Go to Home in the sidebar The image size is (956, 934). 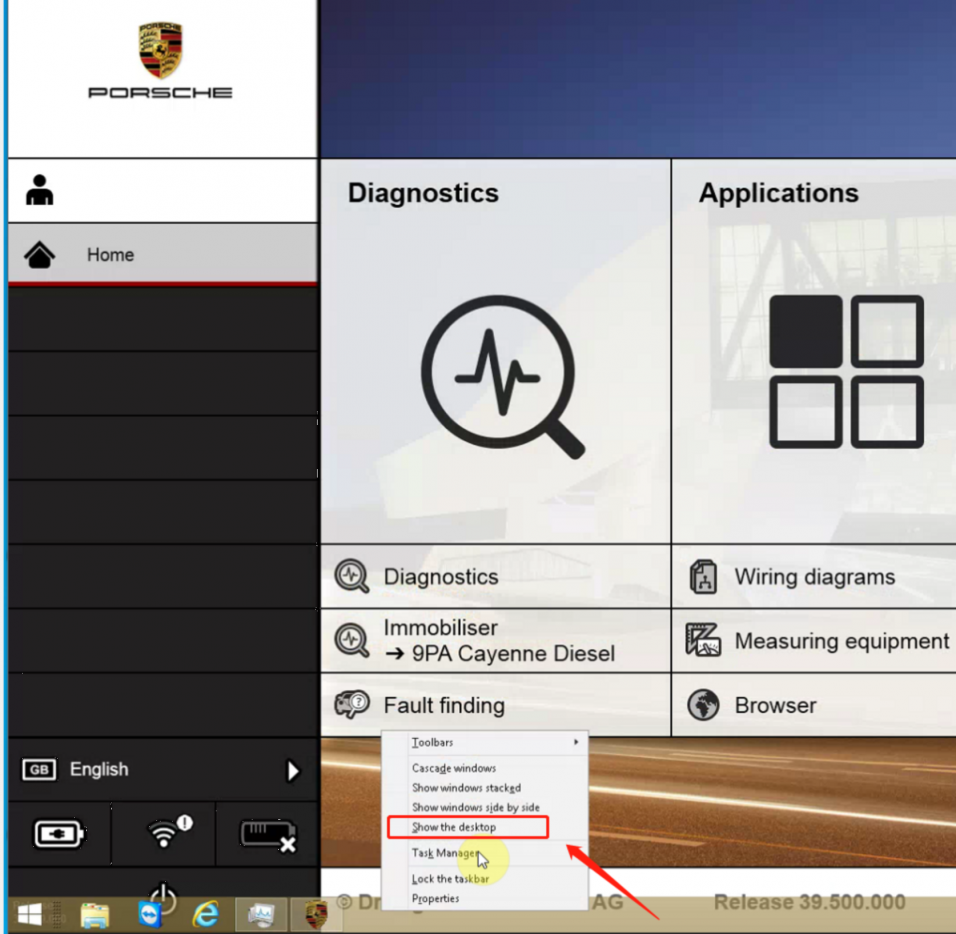click(110, 255)
